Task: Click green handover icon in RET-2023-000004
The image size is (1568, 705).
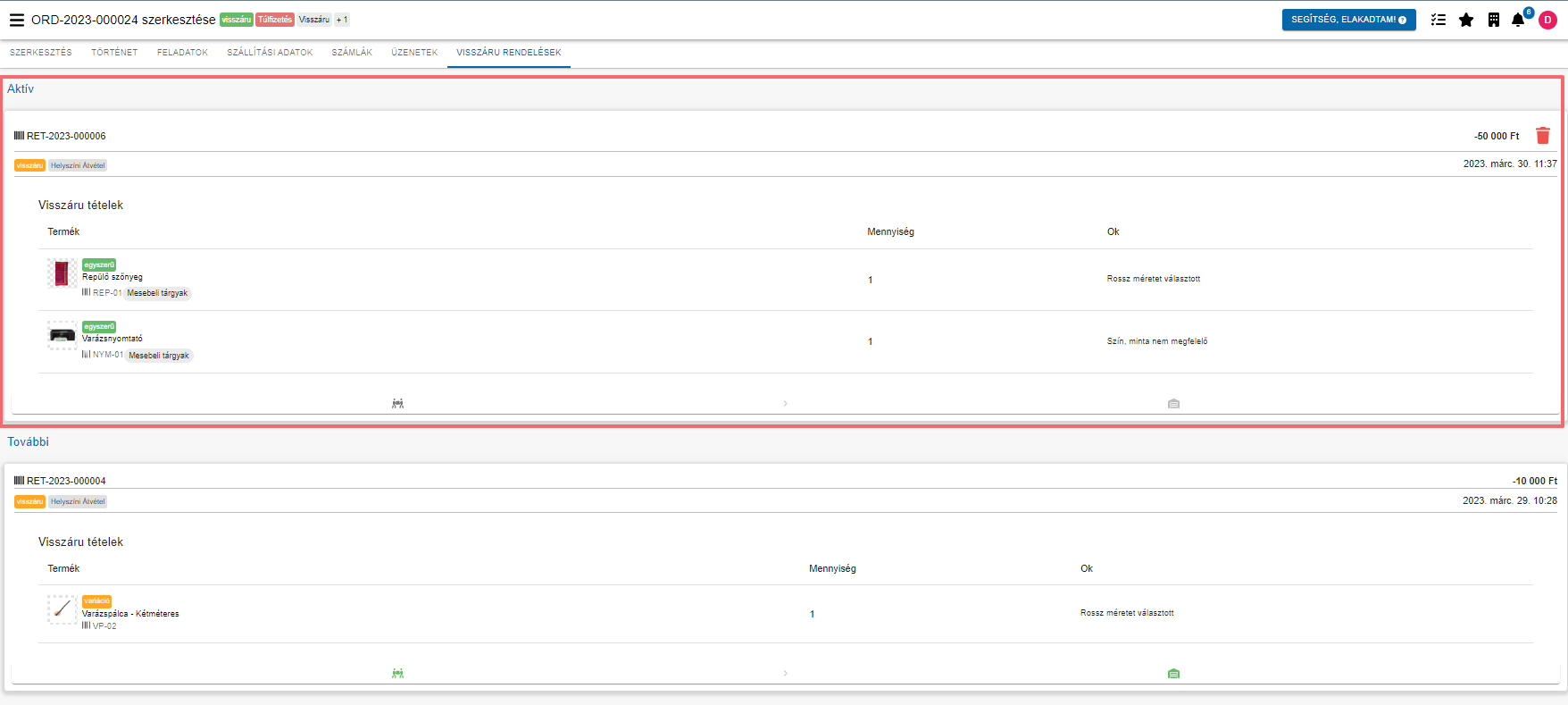Action: click(x=397, y=674)
